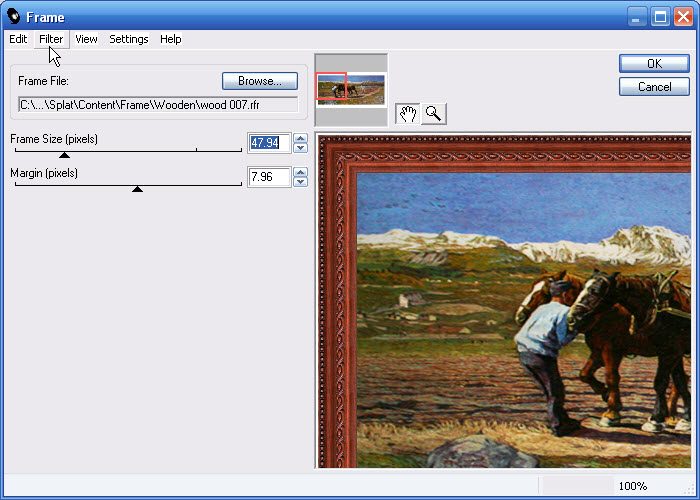Image resolution: width=700 pixels, height=500 pixels.
Task: Open the Edit menu
Action: tap(18, 39)
